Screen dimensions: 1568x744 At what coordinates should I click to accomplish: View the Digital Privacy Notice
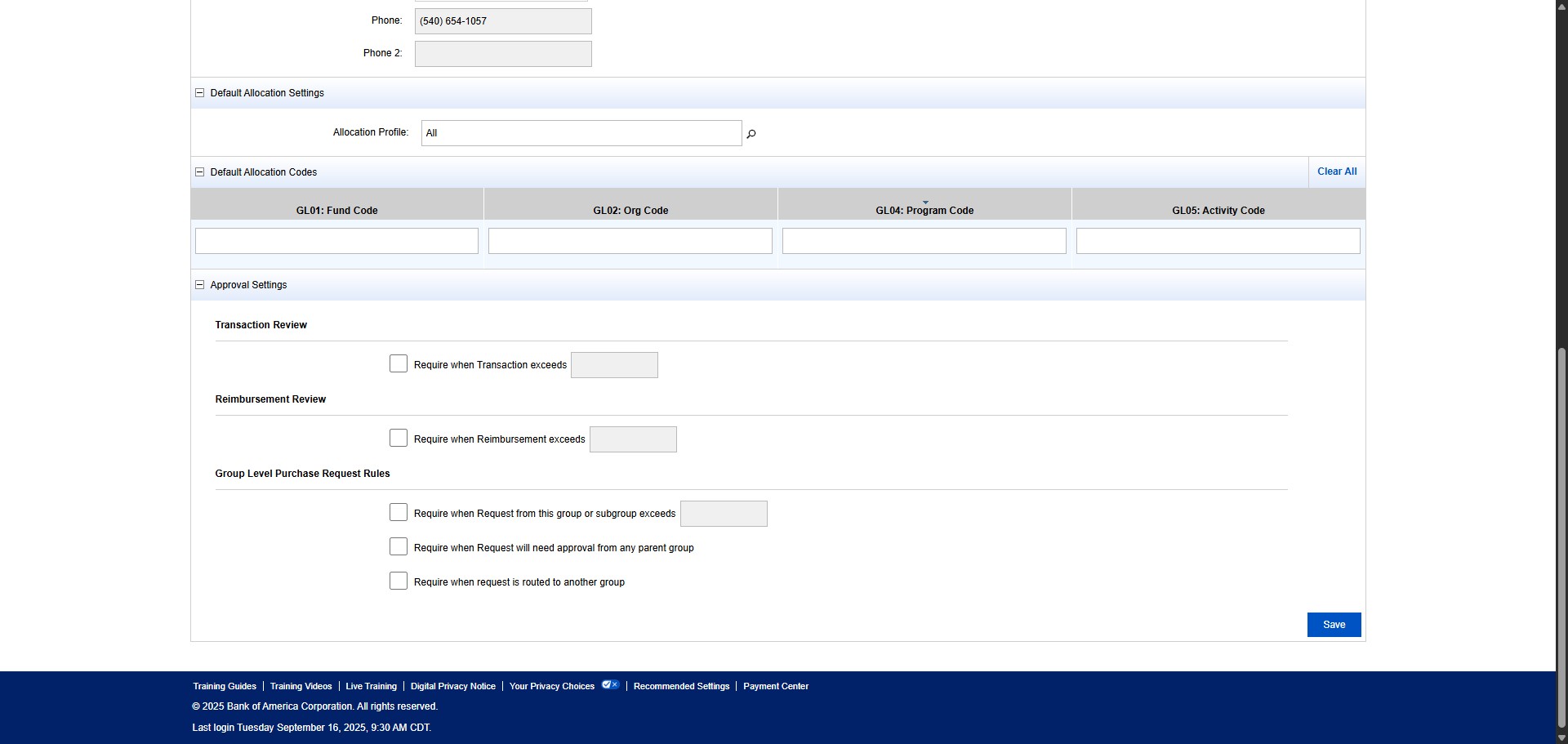[x=452, y=686]
